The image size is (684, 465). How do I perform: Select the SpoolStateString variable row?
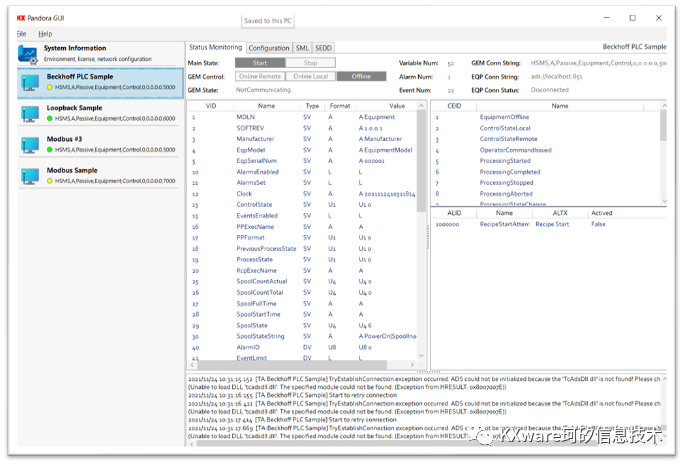[303, 336]
